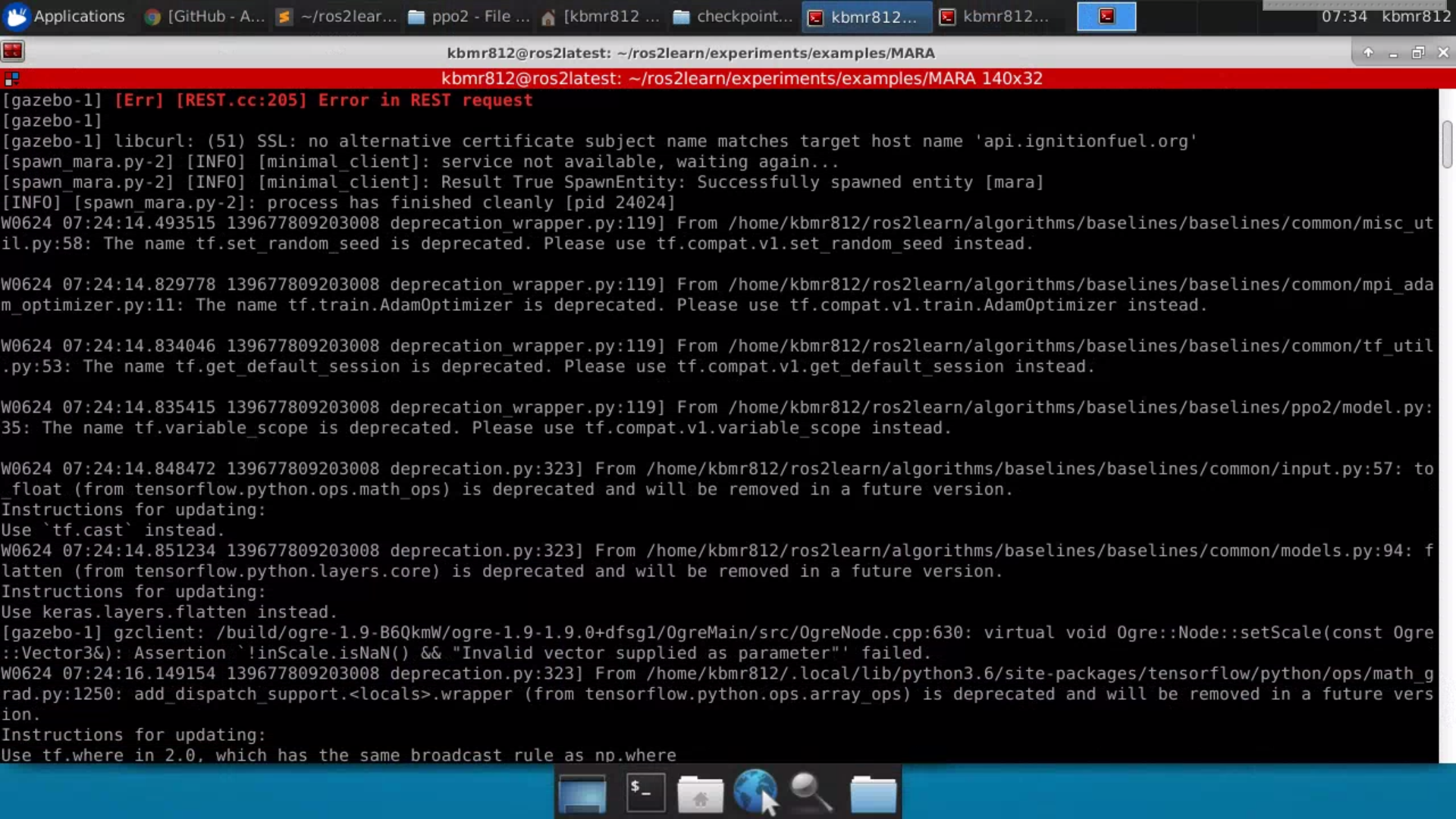
Task: Open the home folder from the dock
Action: [699, 792]
